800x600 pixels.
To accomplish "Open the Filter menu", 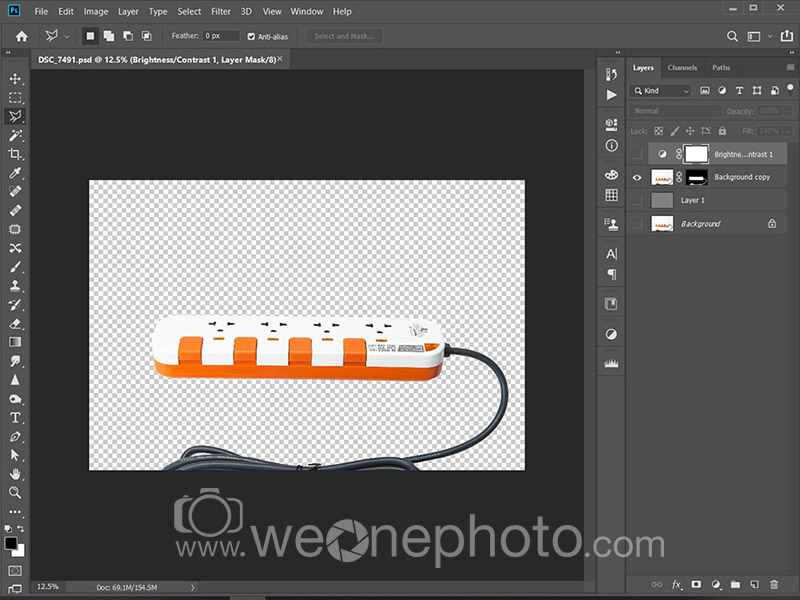I will (221, 12).
